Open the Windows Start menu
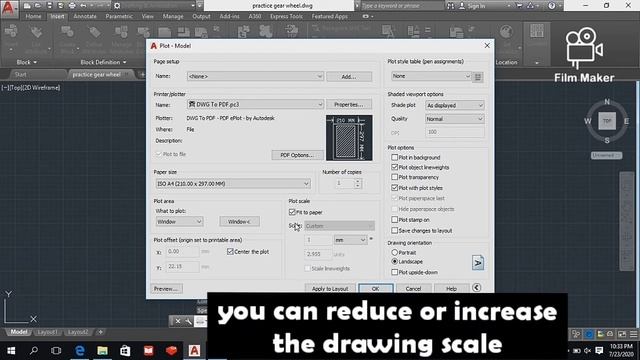 tap(11, 350)
